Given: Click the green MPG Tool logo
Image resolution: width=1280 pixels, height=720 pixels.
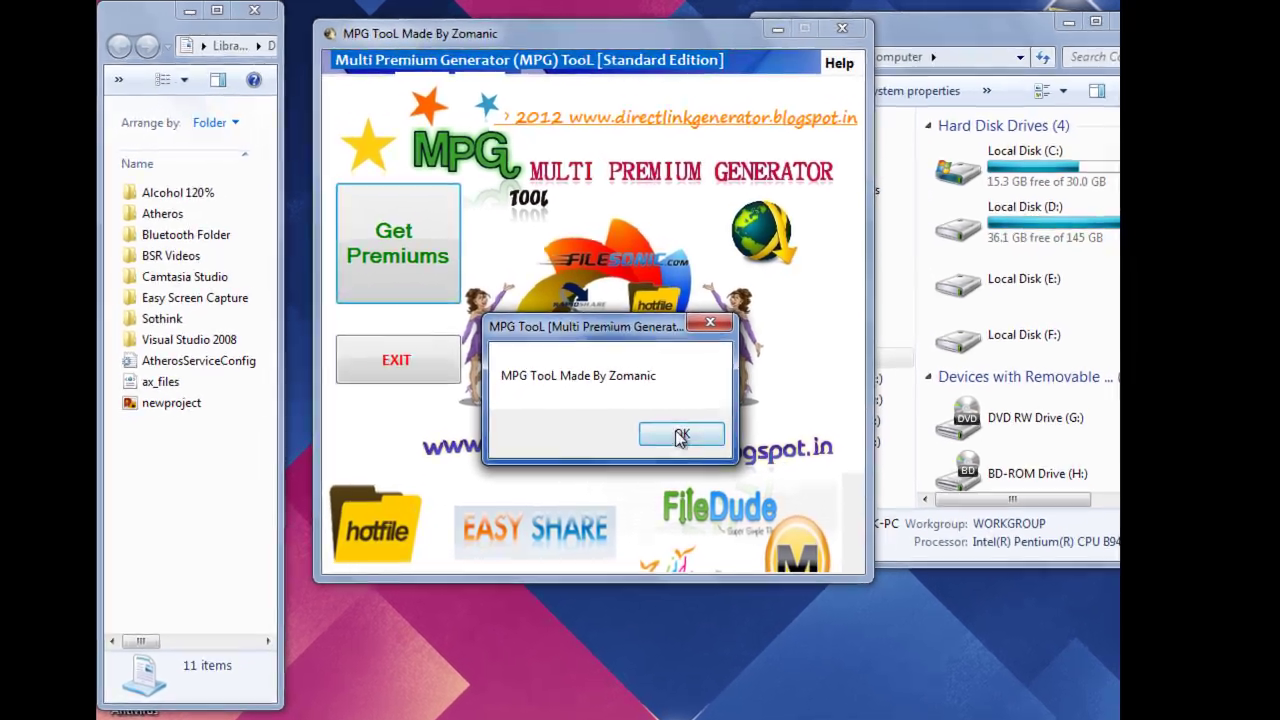Looking at the screenshot, I should click(x=463, y=152).
